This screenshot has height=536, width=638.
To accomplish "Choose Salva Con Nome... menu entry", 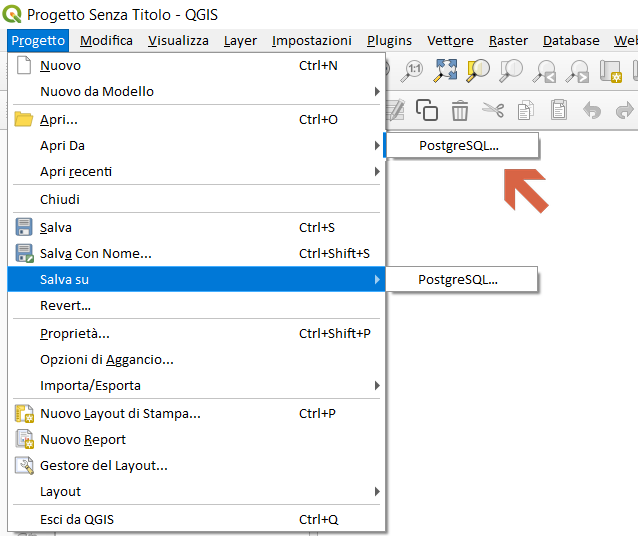I will click(96, 254).
